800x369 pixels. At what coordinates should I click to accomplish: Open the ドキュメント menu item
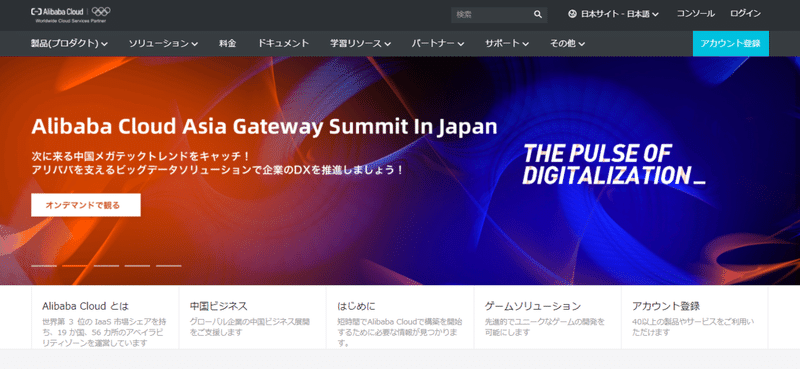point(283,44)
